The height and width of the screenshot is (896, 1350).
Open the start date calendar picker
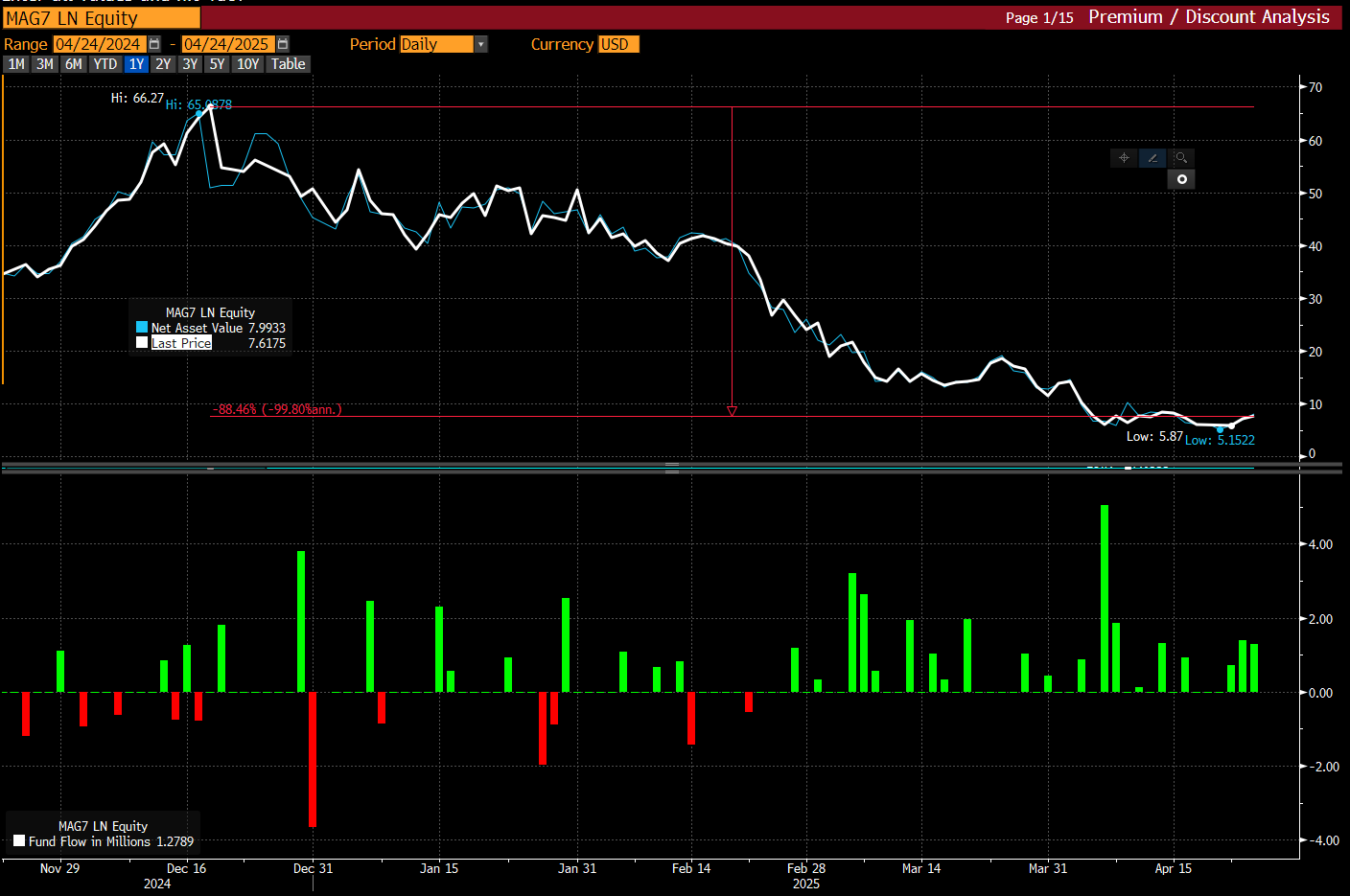tap(154, 44)
